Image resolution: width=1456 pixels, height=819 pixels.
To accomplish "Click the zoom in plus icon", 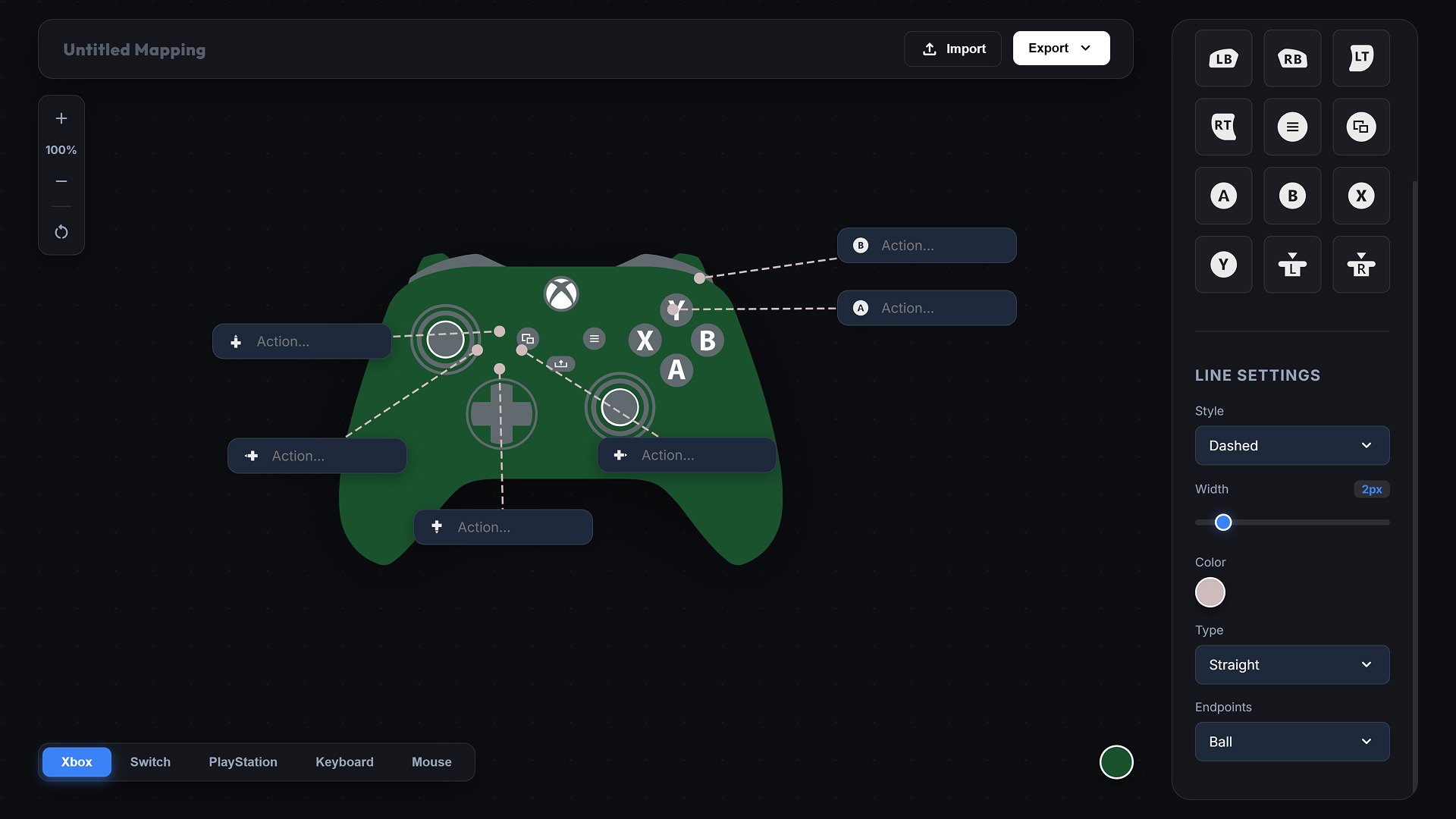I will 61,118.
